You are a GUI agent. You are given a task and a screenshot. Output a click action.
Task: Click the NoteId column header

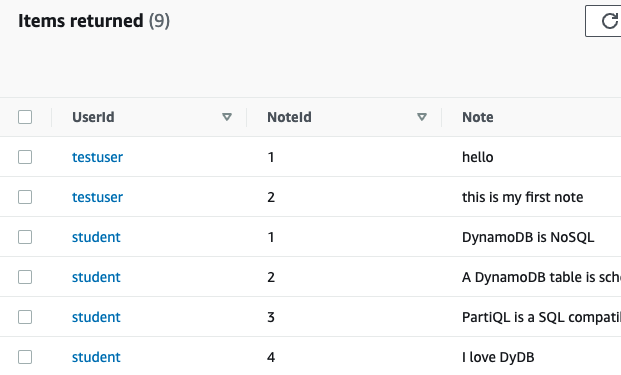pyautogui.click(x=290, y=117)
